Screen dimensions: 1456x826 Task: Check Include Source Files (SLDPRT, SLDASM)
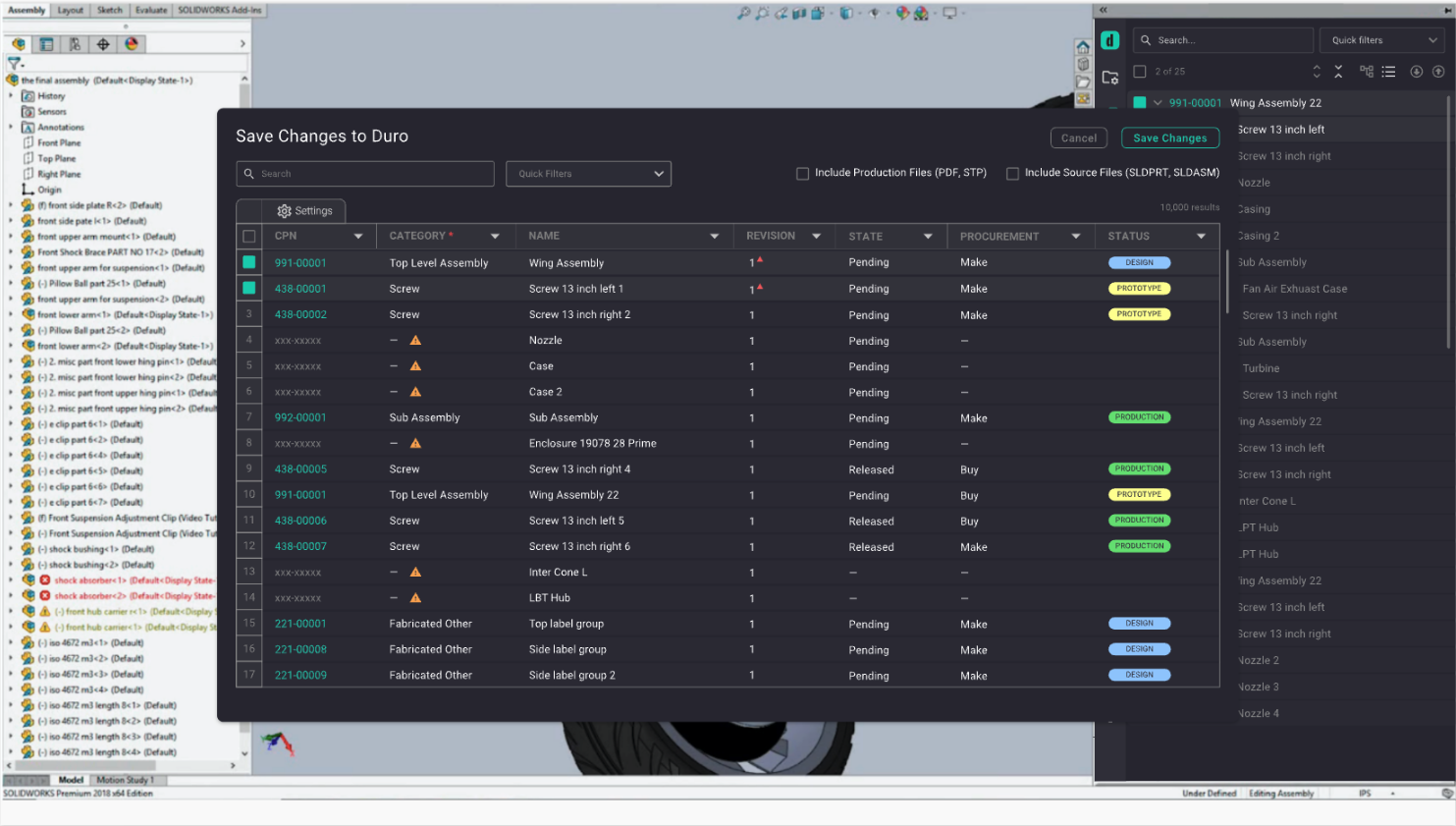pyautogui.click(x=1012, y=174)
